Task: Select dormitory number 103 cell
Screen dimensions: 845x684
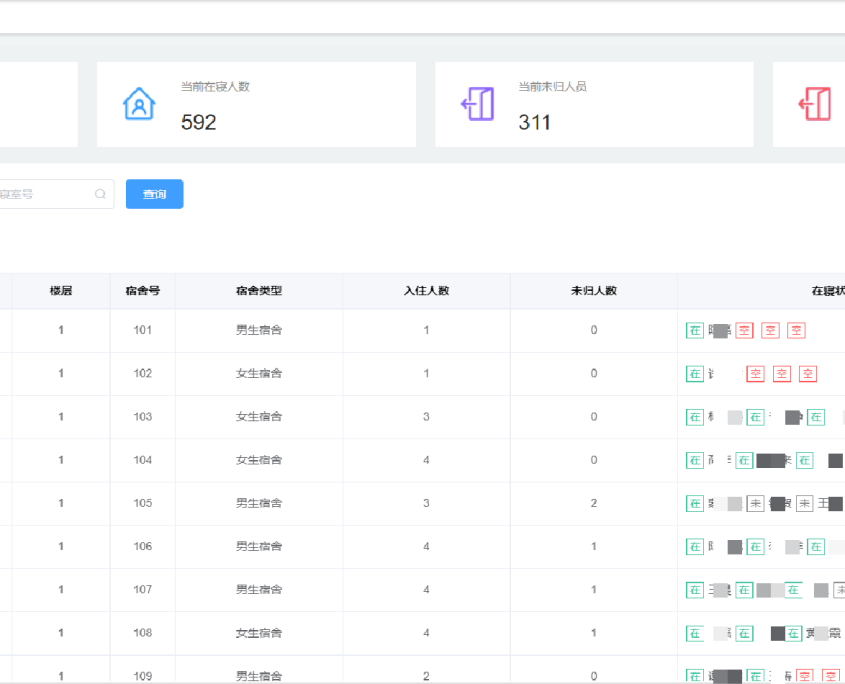Action: pos(143,417)
